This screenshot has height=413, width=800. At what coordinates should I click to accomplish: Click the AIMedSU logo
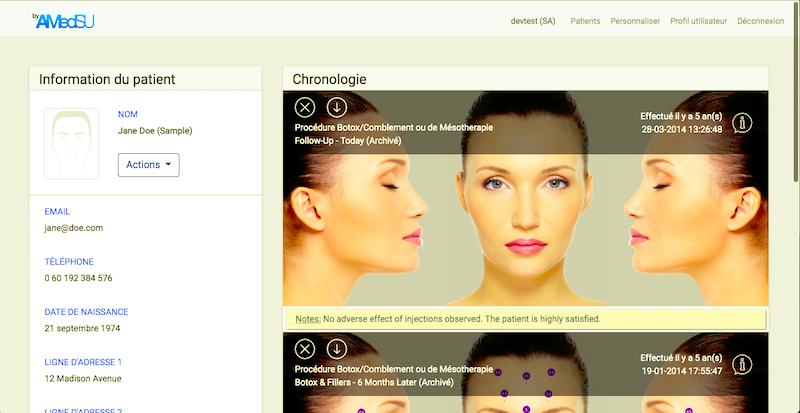(x=63, y=21)
